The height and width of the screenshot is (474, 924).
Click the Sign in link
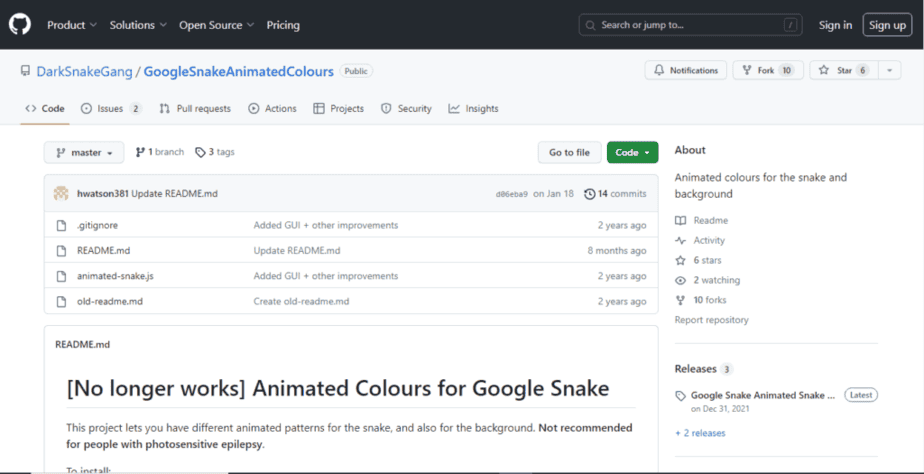coord(835,25)
